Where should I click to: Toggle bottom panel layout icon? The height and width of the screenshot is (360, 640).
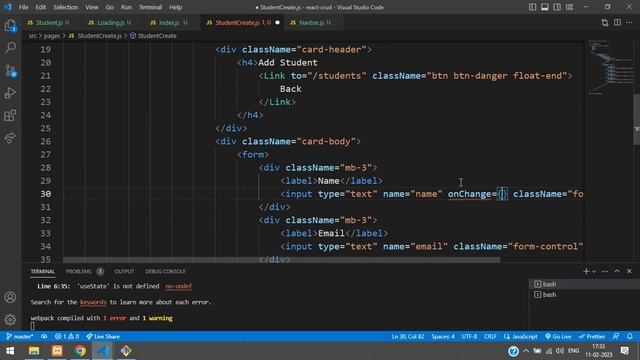tap(544, 7)
